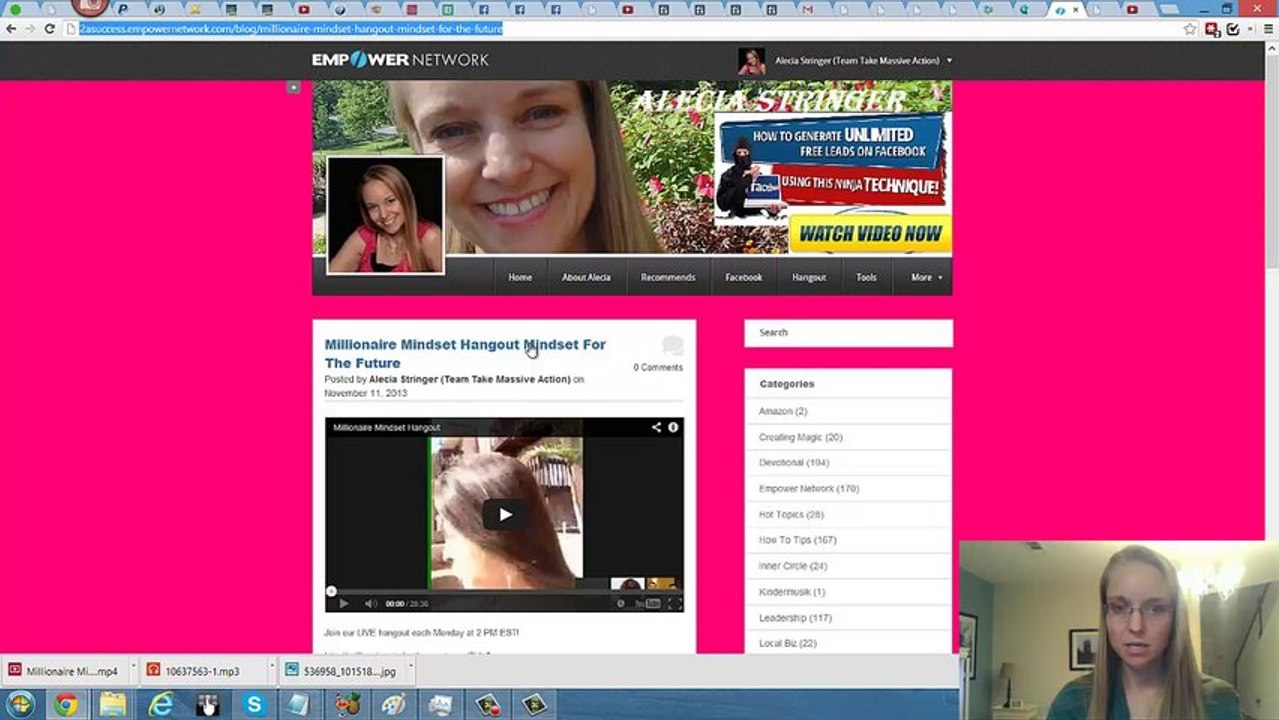This screenshot has width=1279, height=720.
Task: Open the How To Tips (167) category
Action: point(797,540)
